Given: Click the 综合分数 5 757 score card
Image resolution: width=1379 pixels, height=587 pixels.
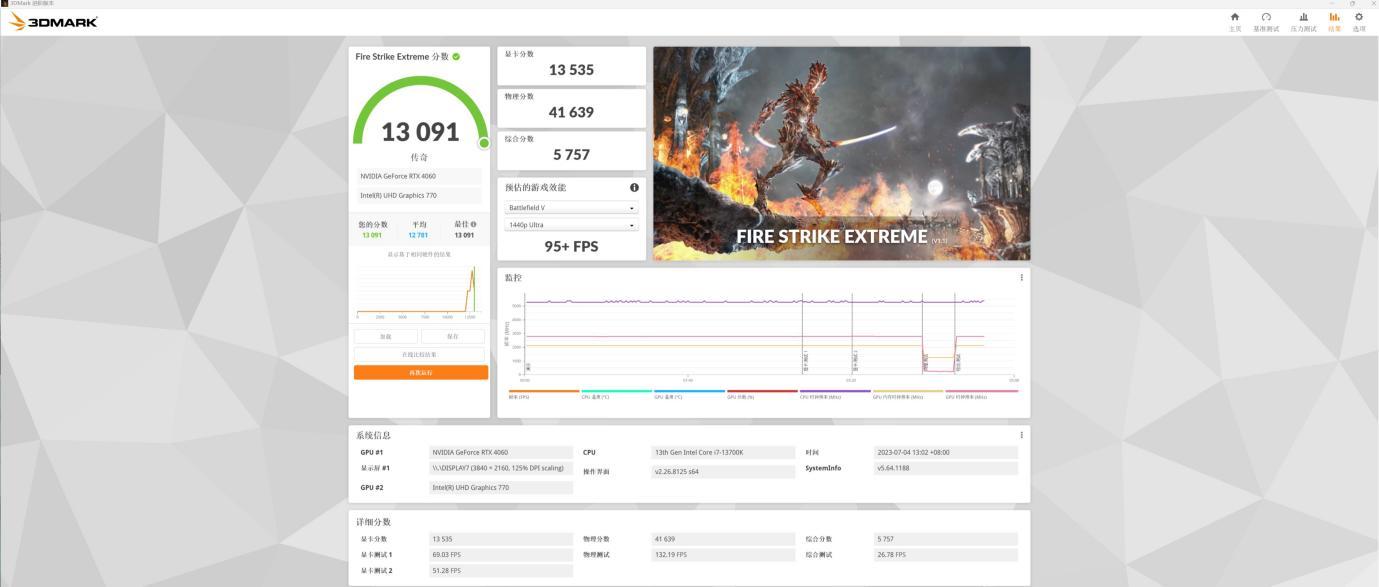Looking at the screenshot, I should click(571, 150).
